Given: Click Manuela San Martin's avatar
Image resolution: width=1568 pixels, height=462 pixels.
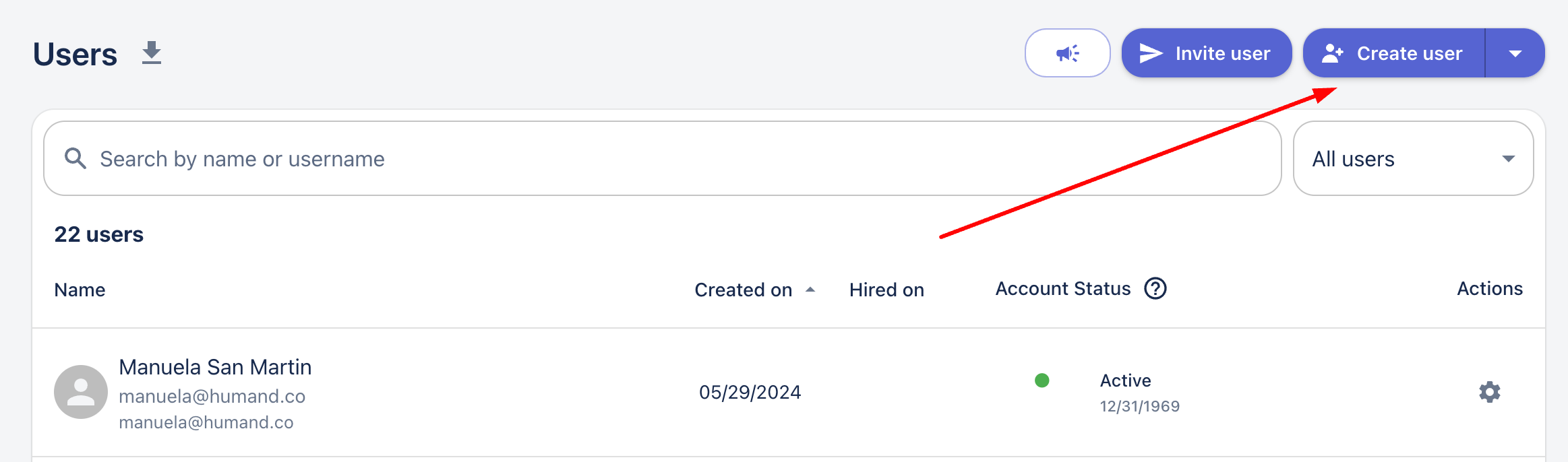Looking at the screenshot, I should [x=81, y=392].
